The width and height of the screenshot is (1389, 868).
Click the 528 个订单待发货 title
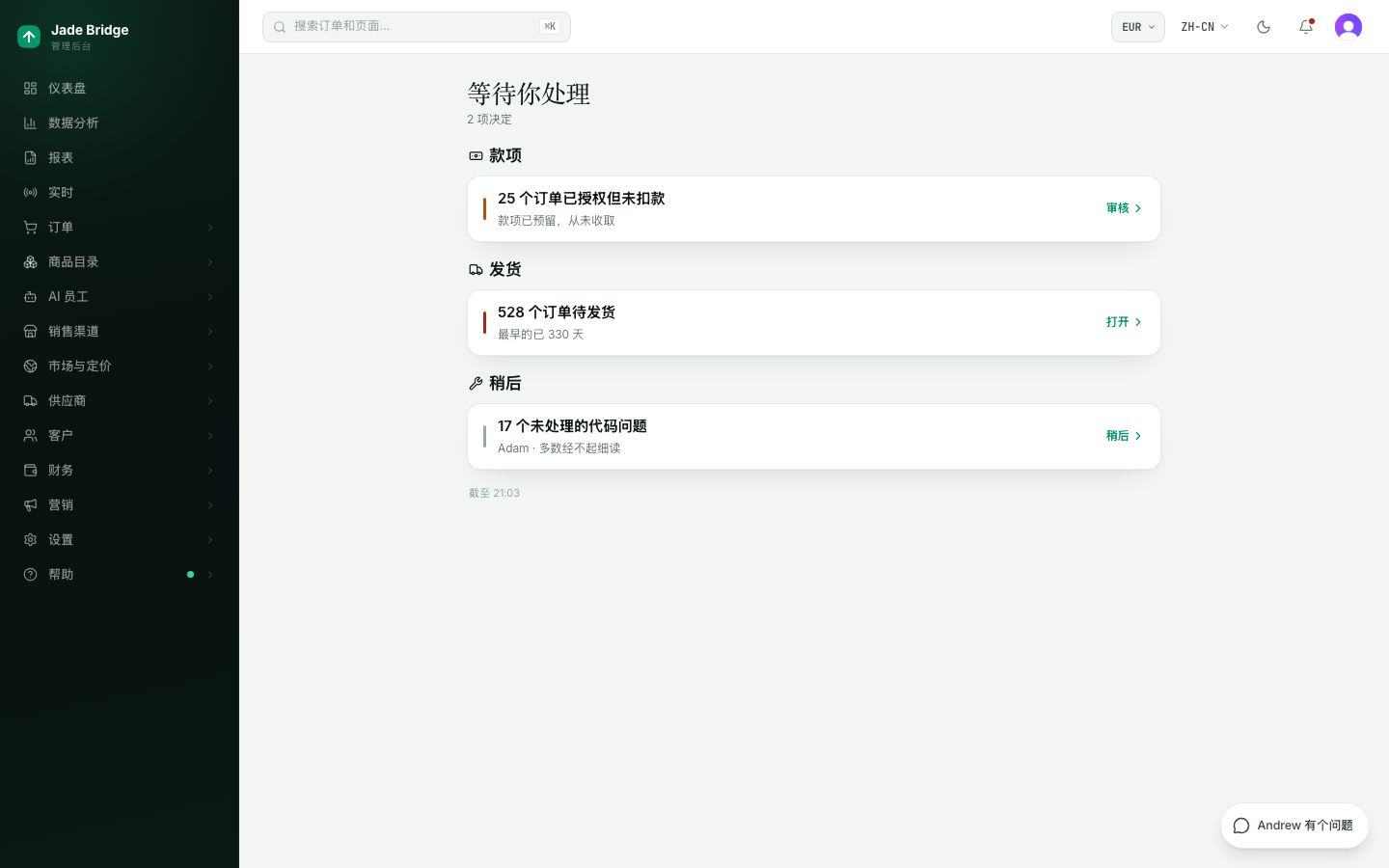(x=557, y=312)
